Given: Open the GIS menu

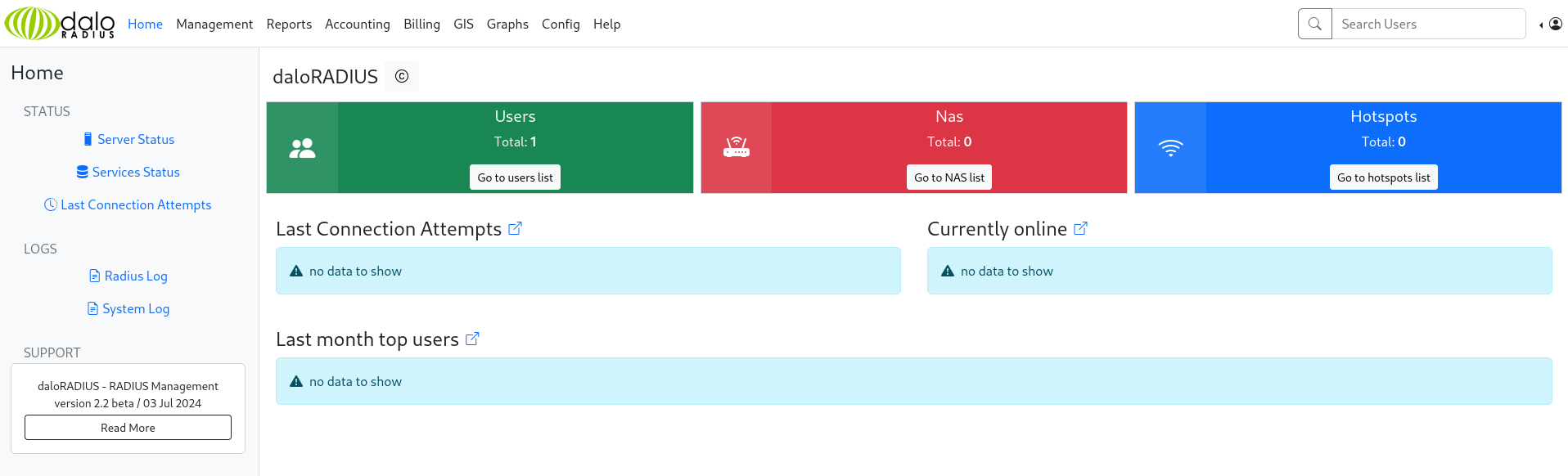Looking at the screenshot, I should (x=463, y=25).
